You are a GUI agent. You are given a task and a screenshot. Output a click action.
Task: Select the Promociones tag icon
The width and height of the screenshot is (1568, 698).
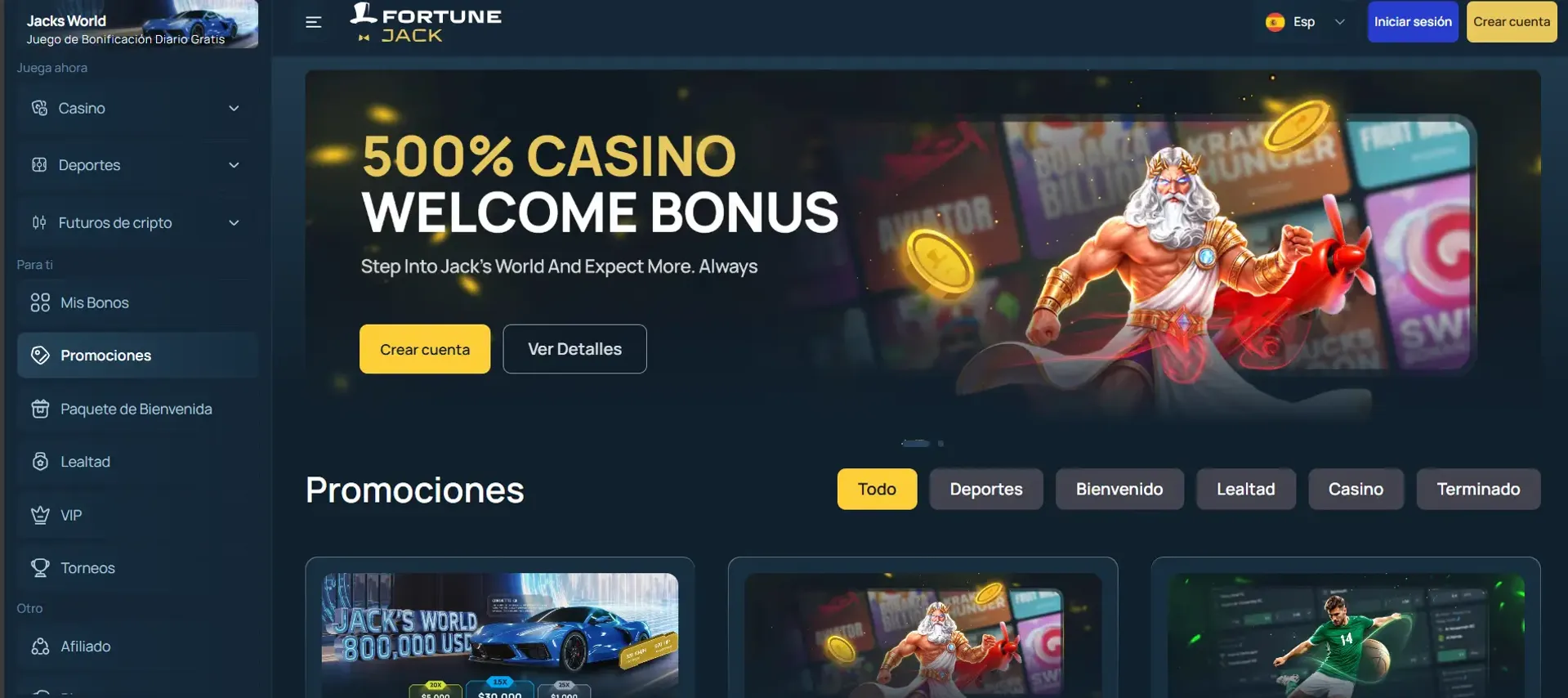pos(40,356)
